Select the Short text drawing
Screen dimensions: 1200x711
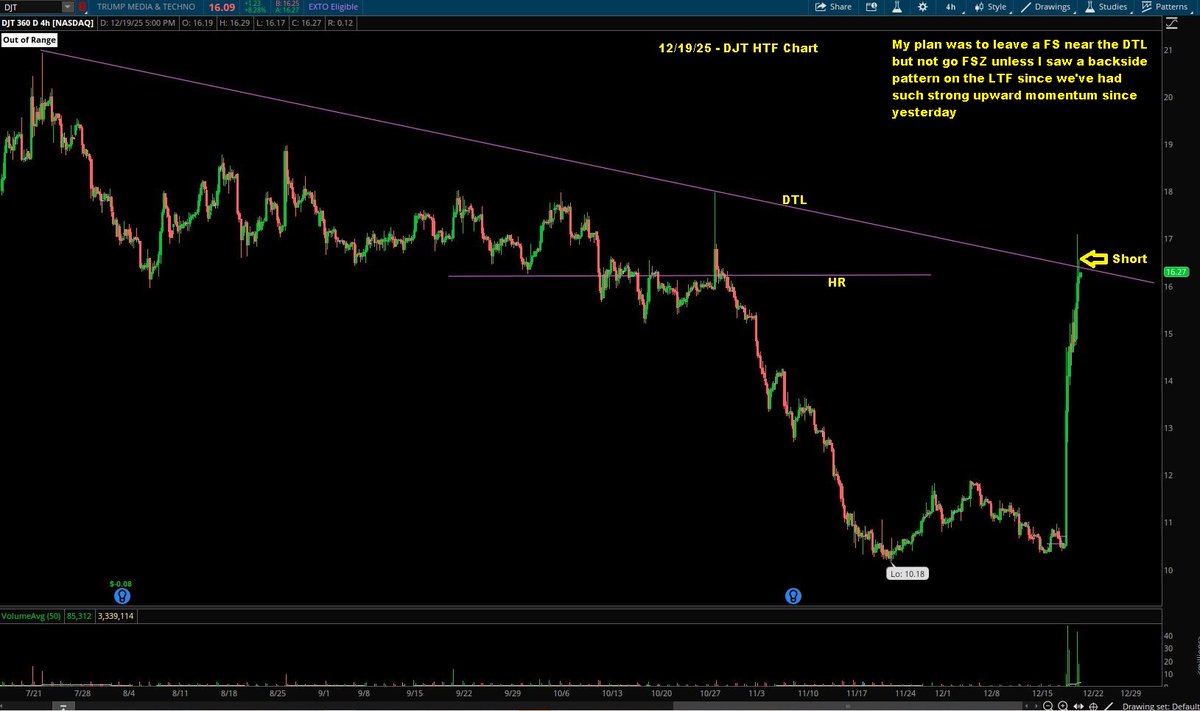[x=1129, y=258]
